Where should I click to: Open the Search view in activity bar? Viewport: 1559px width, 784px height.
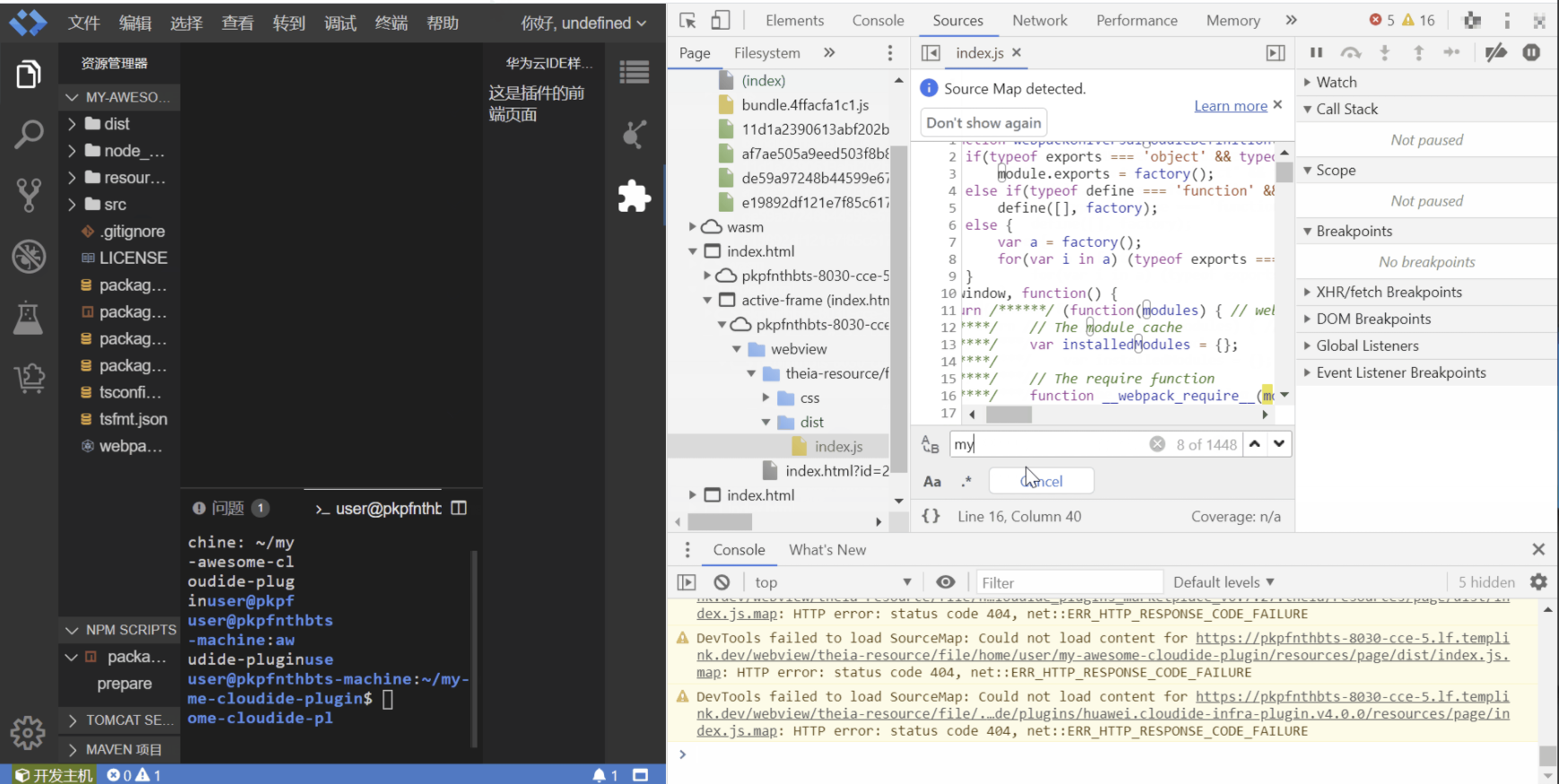(29, 135)
